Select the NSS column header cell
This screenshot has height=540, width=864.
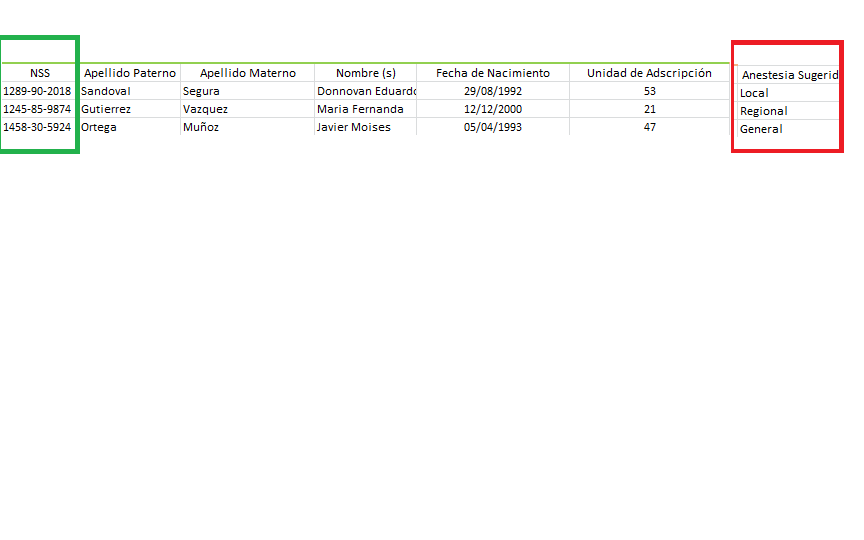click(x=39, y=73)
